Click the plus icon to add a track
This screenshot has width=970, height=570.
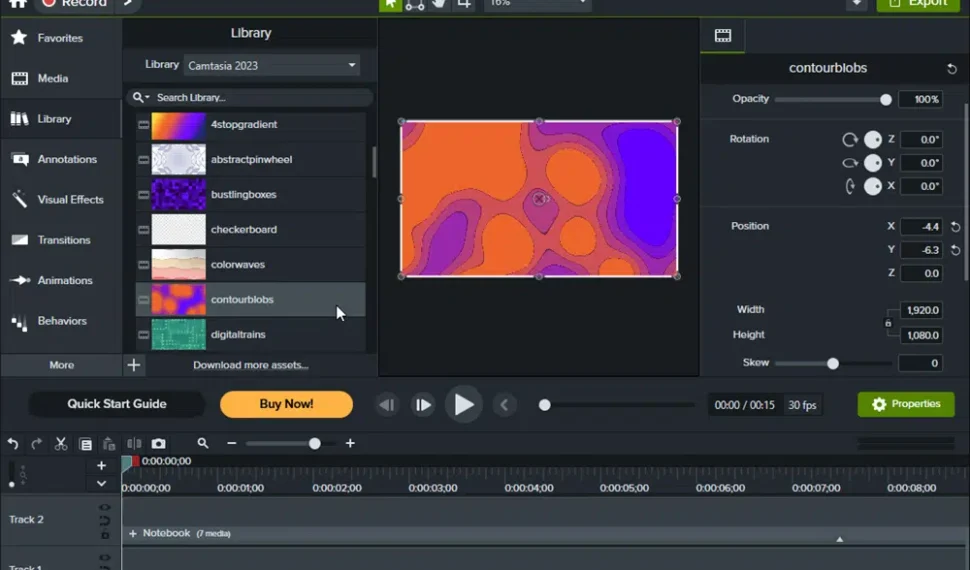click(101, 466)
